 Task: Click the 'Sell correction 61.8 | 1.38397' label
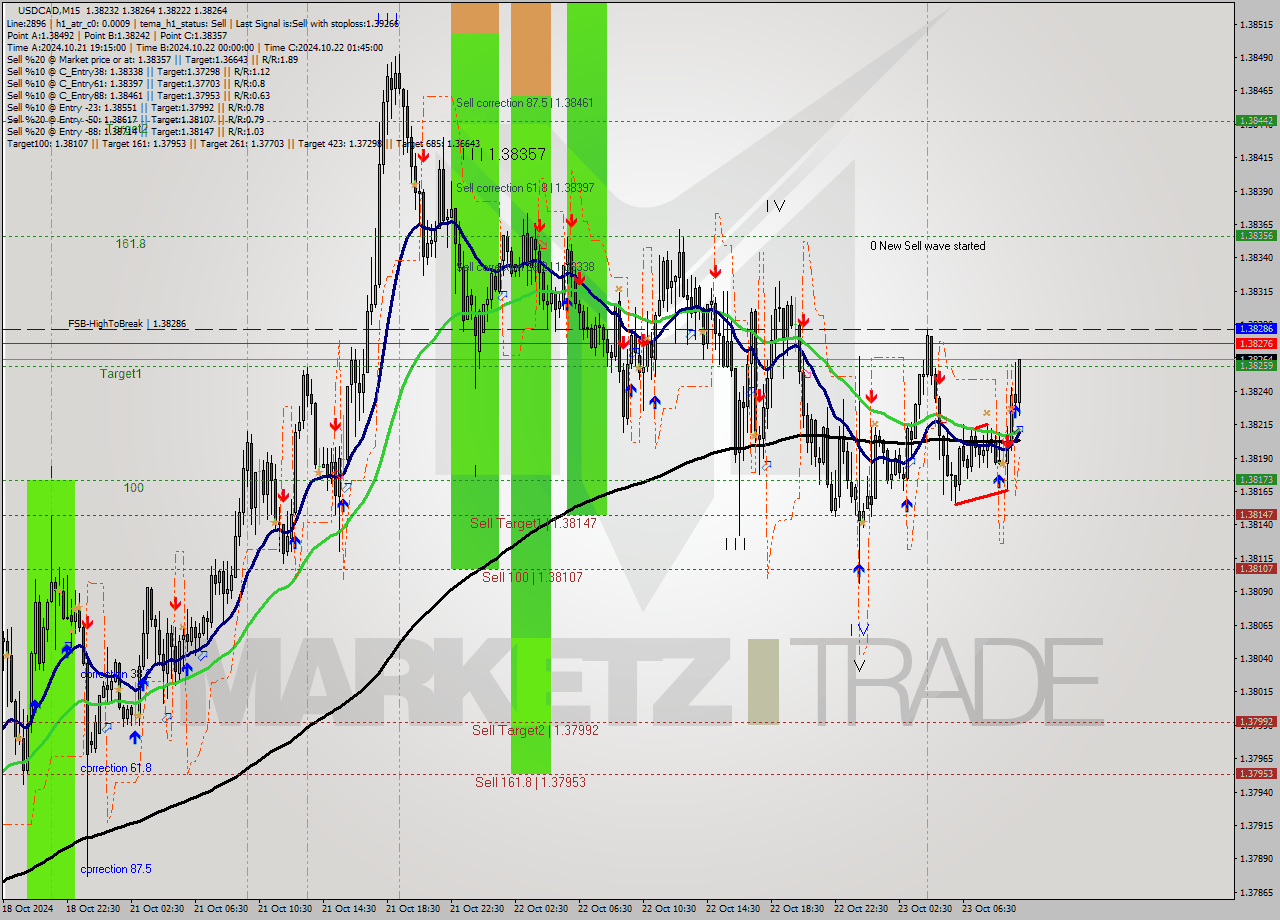[x=525, y=188]
